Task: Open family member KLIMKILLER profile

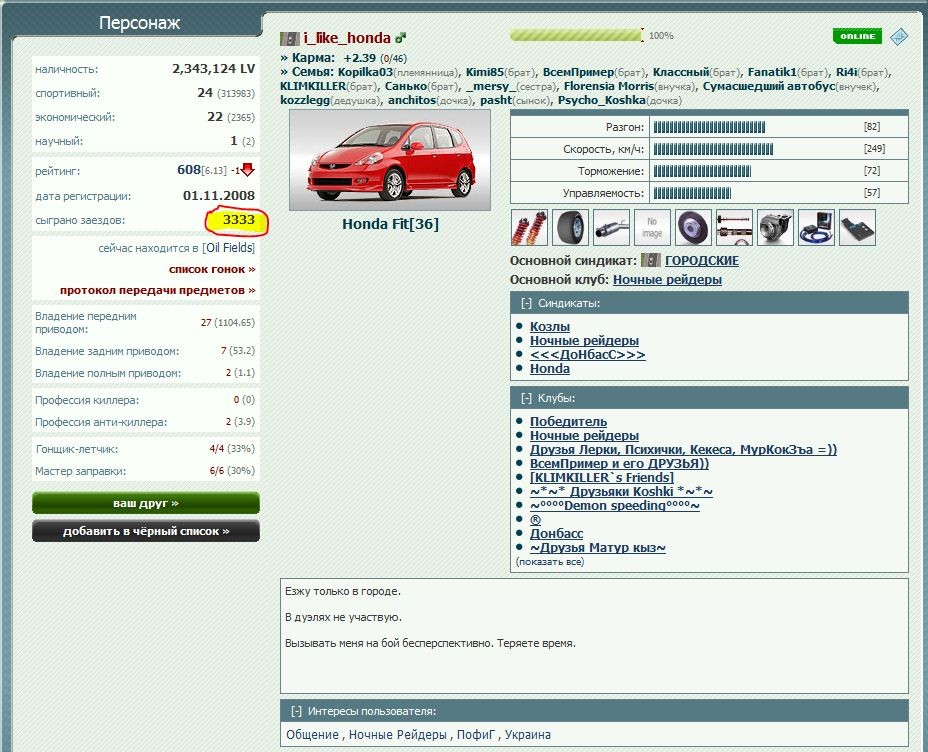Action: click(x=312, y=86)
